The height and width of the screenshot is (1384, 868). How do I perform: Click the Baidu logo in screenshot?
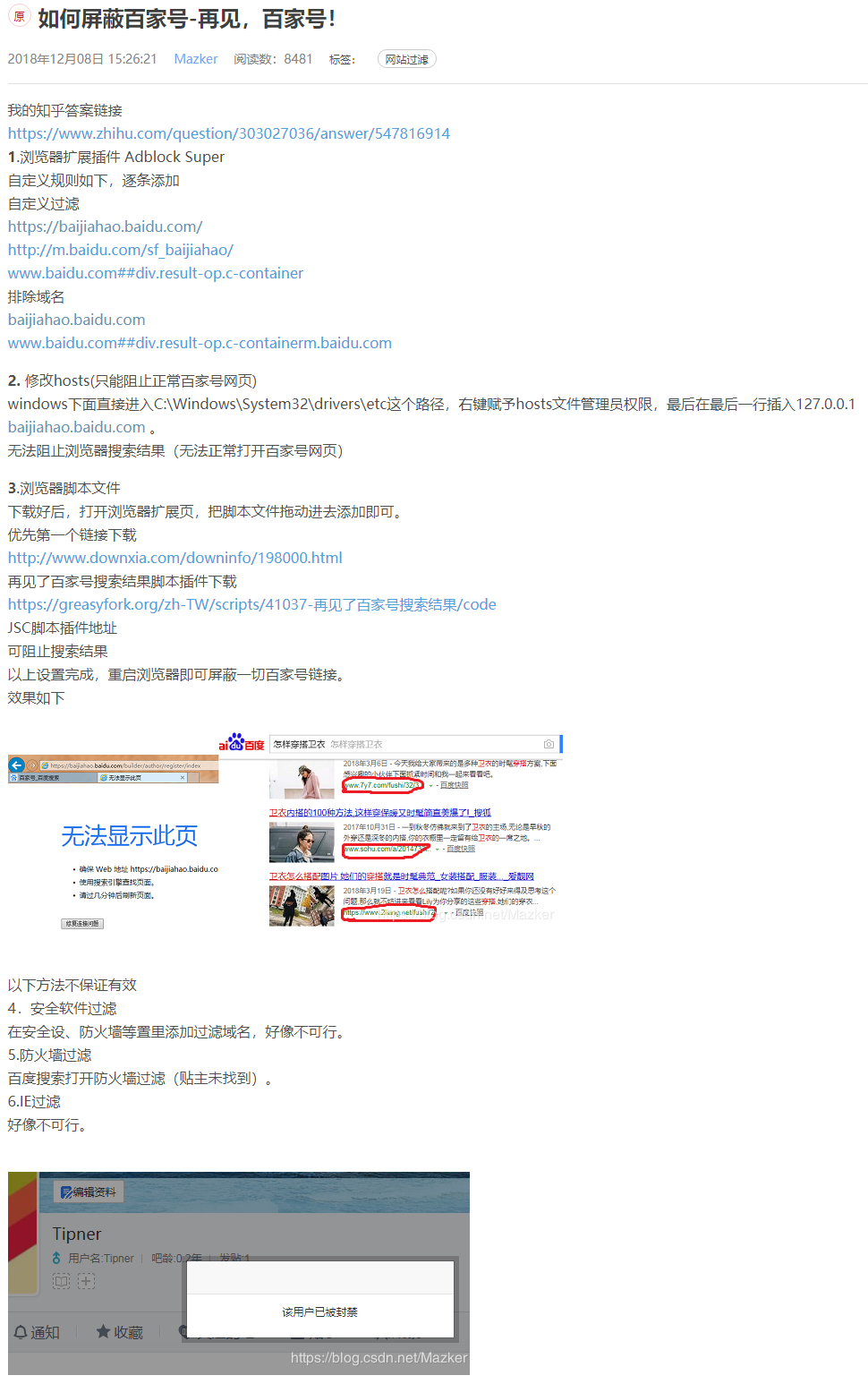point(242,743)
